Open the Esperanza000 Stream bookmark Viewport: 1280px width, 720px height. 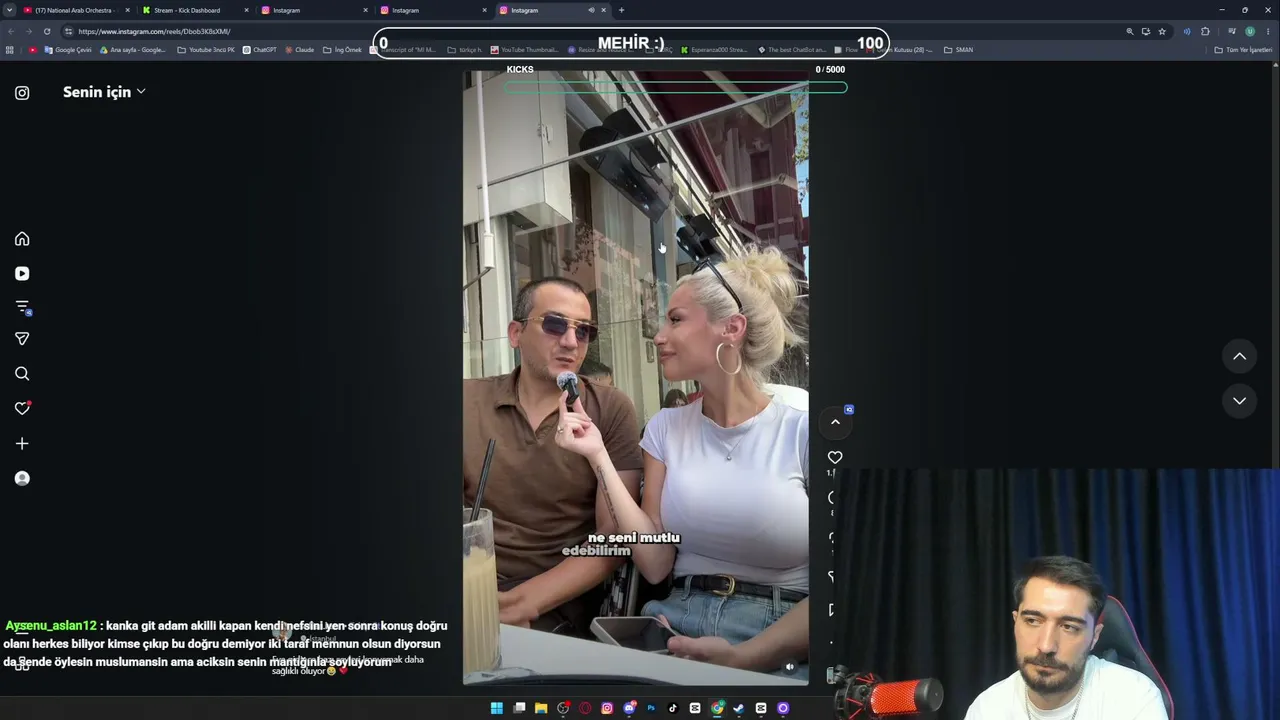click(x=713, y=50)
